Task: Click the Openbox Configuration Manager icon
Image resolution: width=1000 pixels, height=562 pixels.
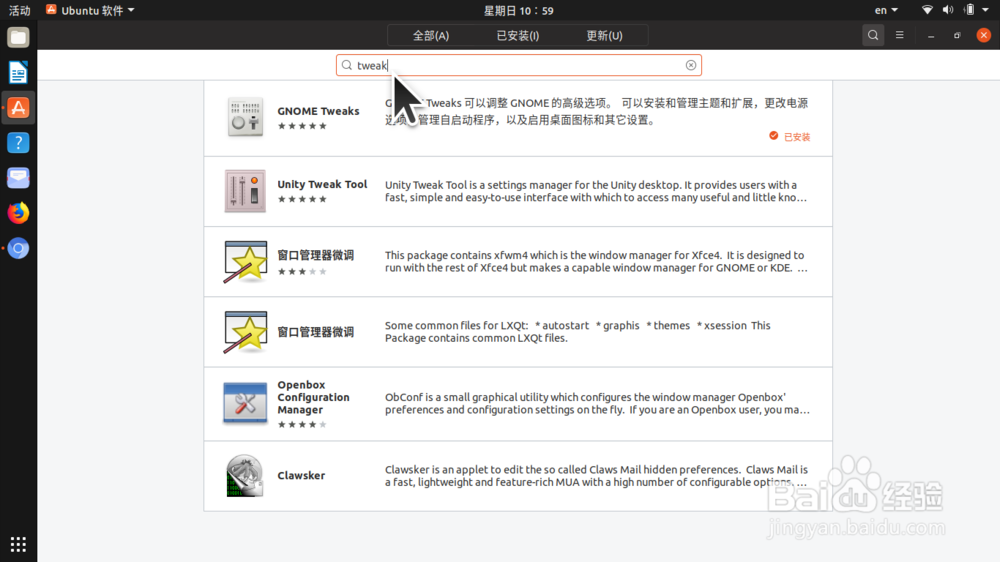Action: (245, 403)
